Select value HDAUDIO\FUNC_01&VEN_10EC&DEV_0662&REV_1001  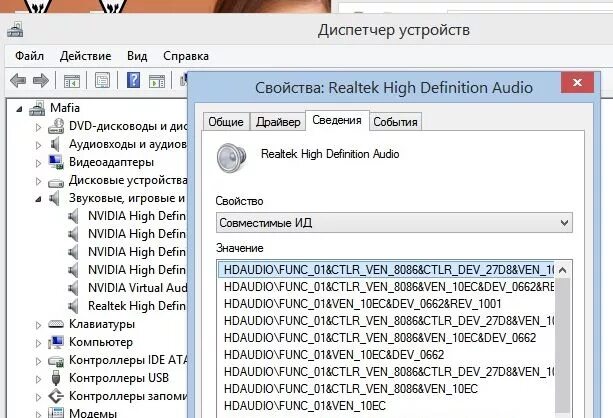(362, 304)
